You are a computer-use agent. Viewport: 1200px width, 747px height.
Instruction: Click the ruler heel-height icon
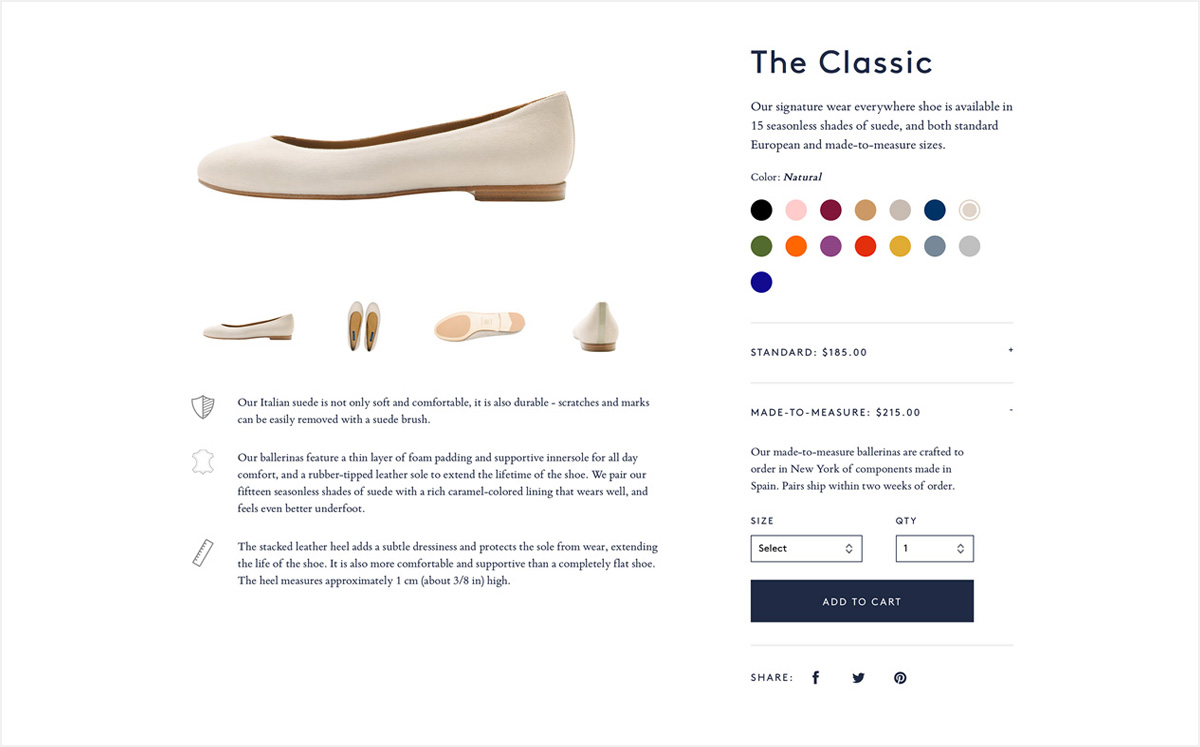tap(203, 553)
